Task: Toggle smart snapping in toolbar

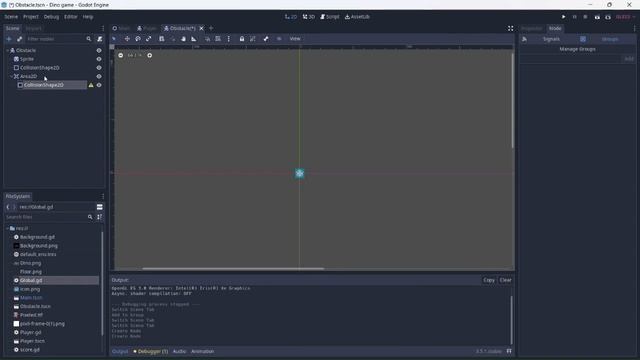Action: (x=207, y=39)
